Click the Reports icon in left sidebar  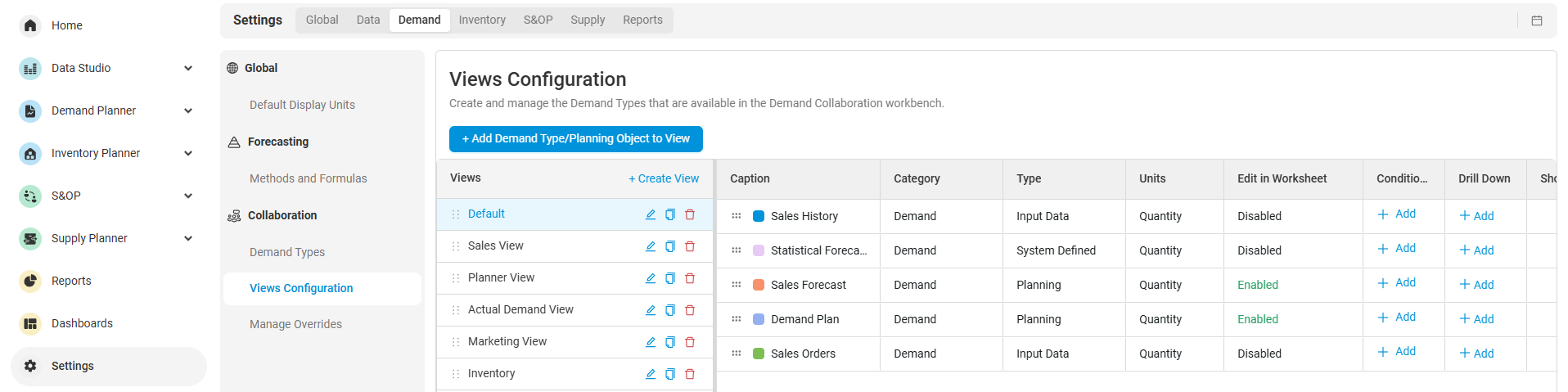point(30,281)
